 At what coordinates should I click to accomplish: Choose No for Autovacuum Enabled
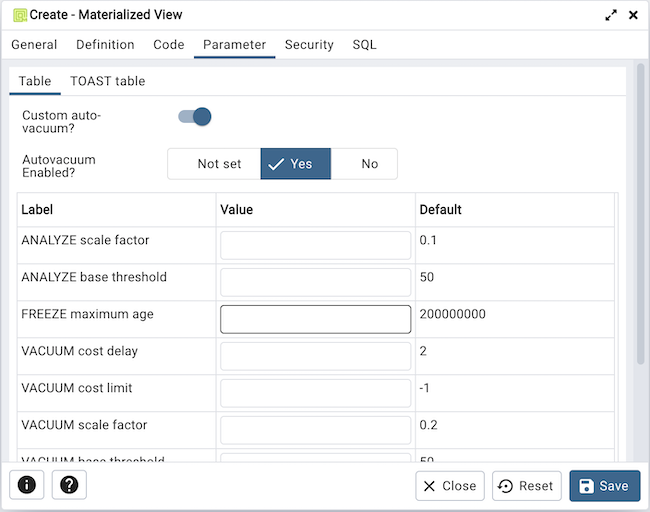click(x=369, y=164)
